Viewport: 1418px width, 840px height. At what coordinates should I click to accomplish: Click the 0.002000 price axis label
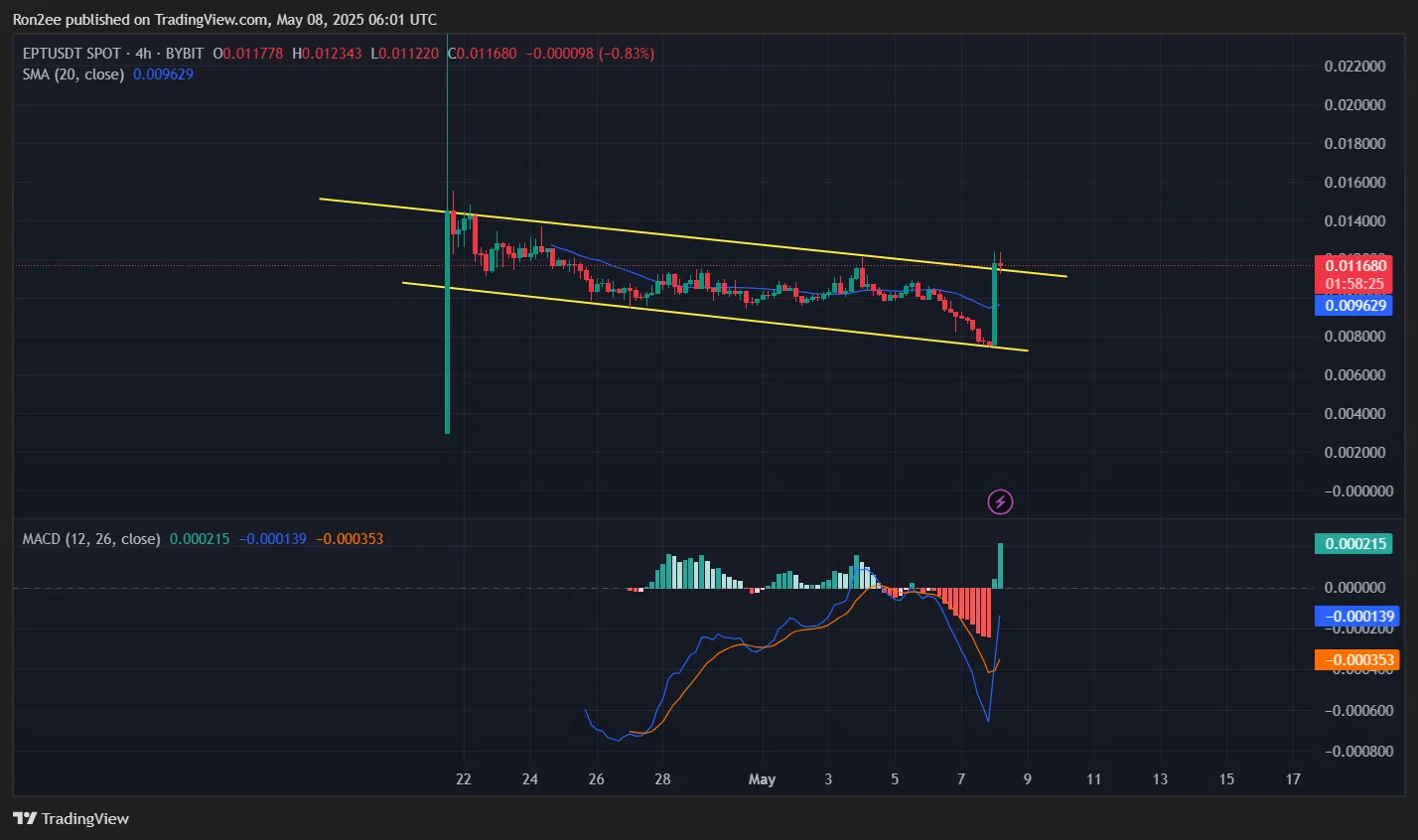click(x=1354, y=453)
